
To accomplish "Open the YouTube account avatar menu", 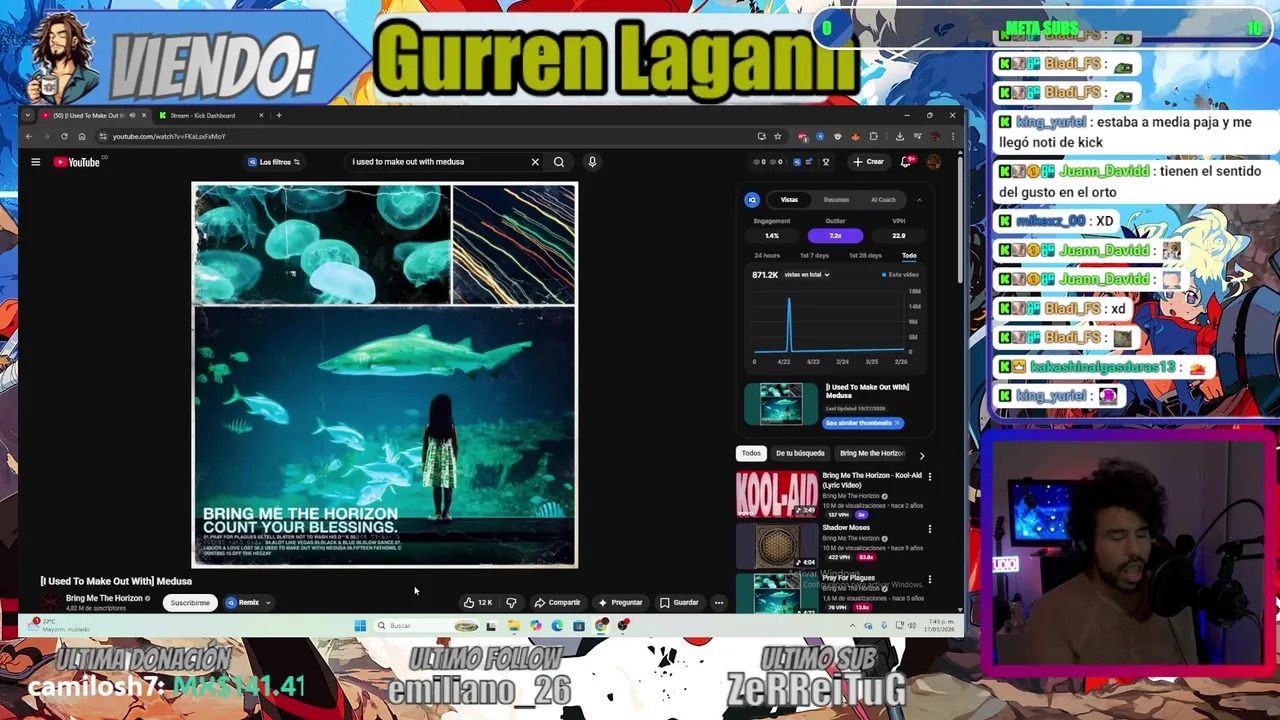I will pyautogui.click(x=933, y=162).
